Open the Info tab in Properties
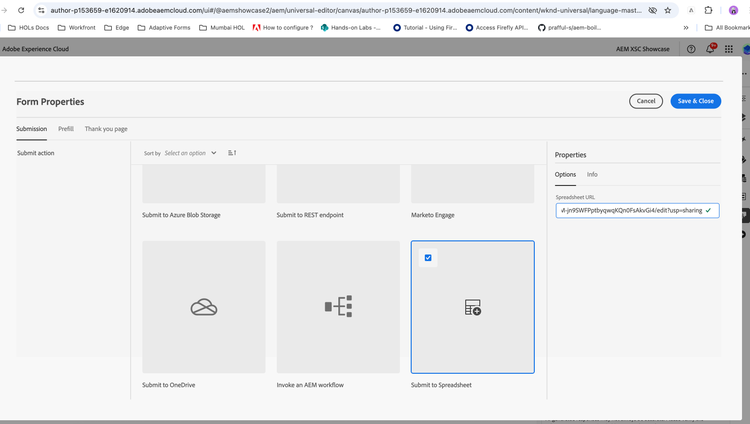 tap(592, 174)
